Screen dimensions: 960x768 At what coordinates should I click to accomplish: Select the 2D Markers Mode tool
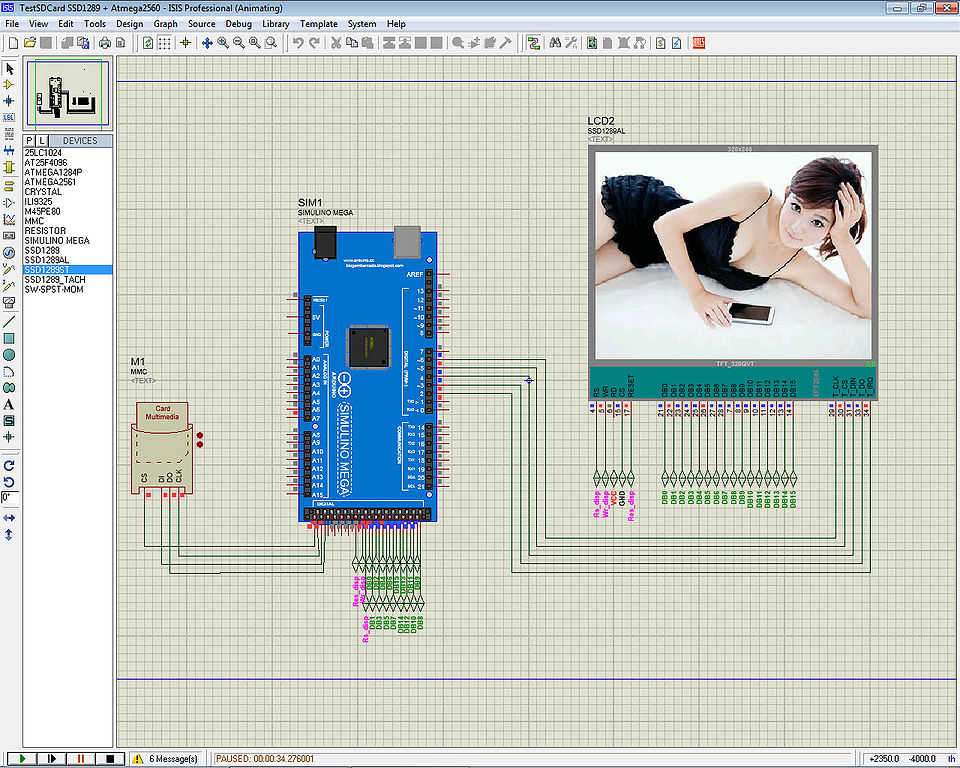(x=9, y=437)
